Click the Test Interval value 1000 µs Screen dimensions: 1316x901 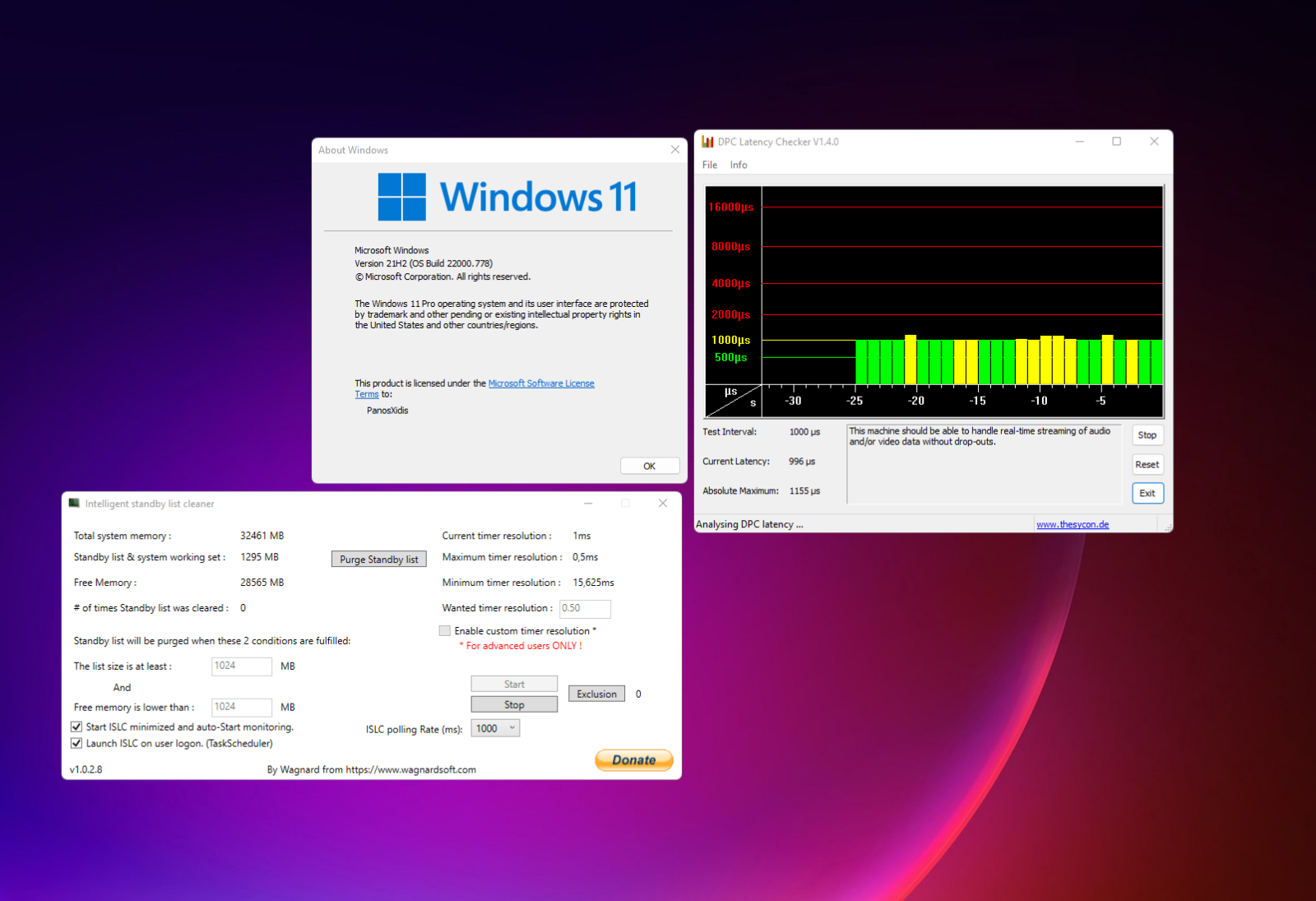(x=804, y=432)
